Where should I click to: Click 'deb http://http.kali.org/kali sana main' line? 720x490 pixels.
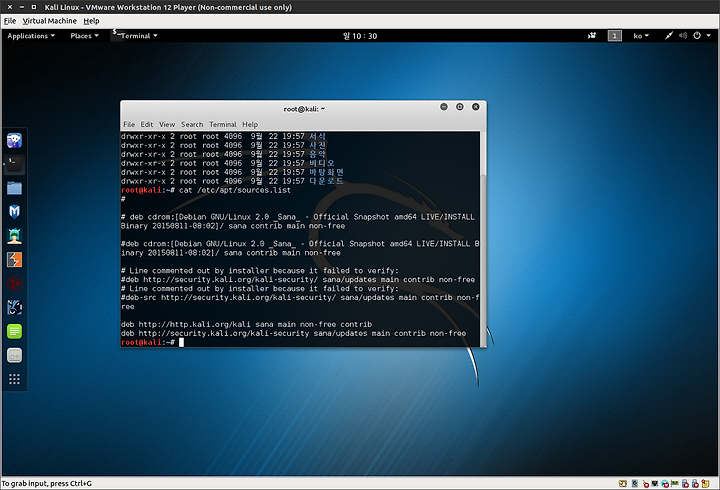pyautogui.click(x=247, y=324)
